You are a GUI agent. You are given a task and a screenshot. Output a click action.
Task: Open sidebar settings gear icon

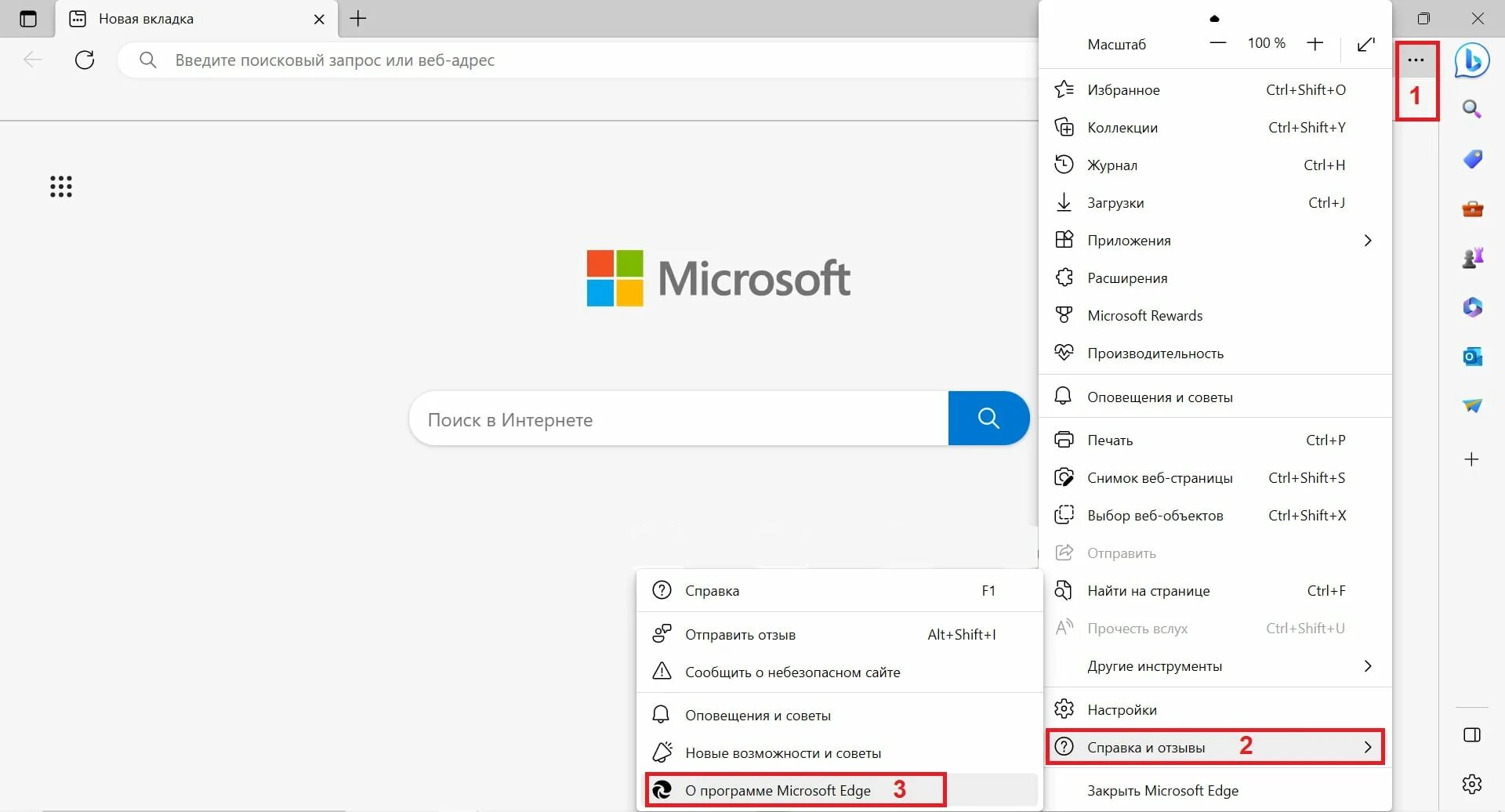click(x=1472, y=784)
